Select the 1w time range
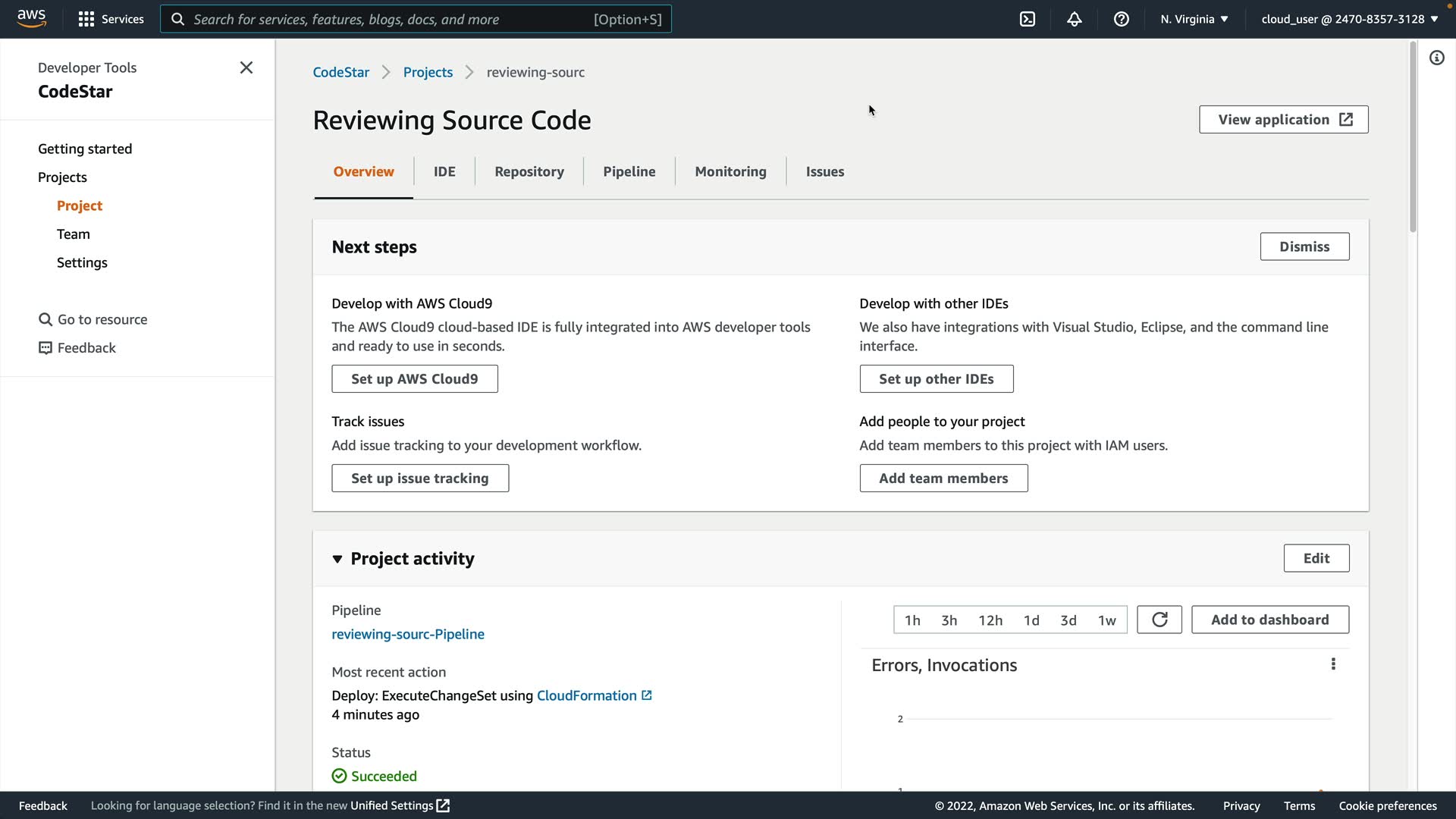The width and height of the screenshot is (1456, 819). pos(1106,620)
